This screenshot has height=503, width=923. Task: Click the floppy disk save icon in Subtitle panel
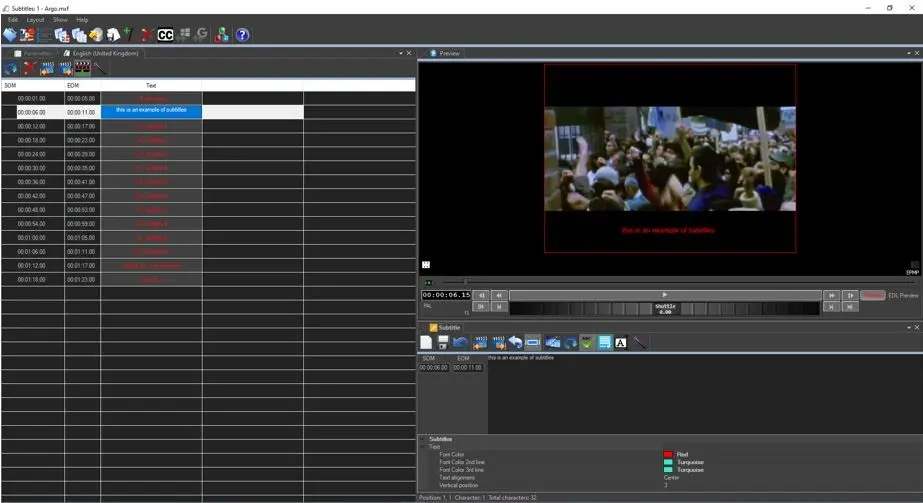pos(443,343)
